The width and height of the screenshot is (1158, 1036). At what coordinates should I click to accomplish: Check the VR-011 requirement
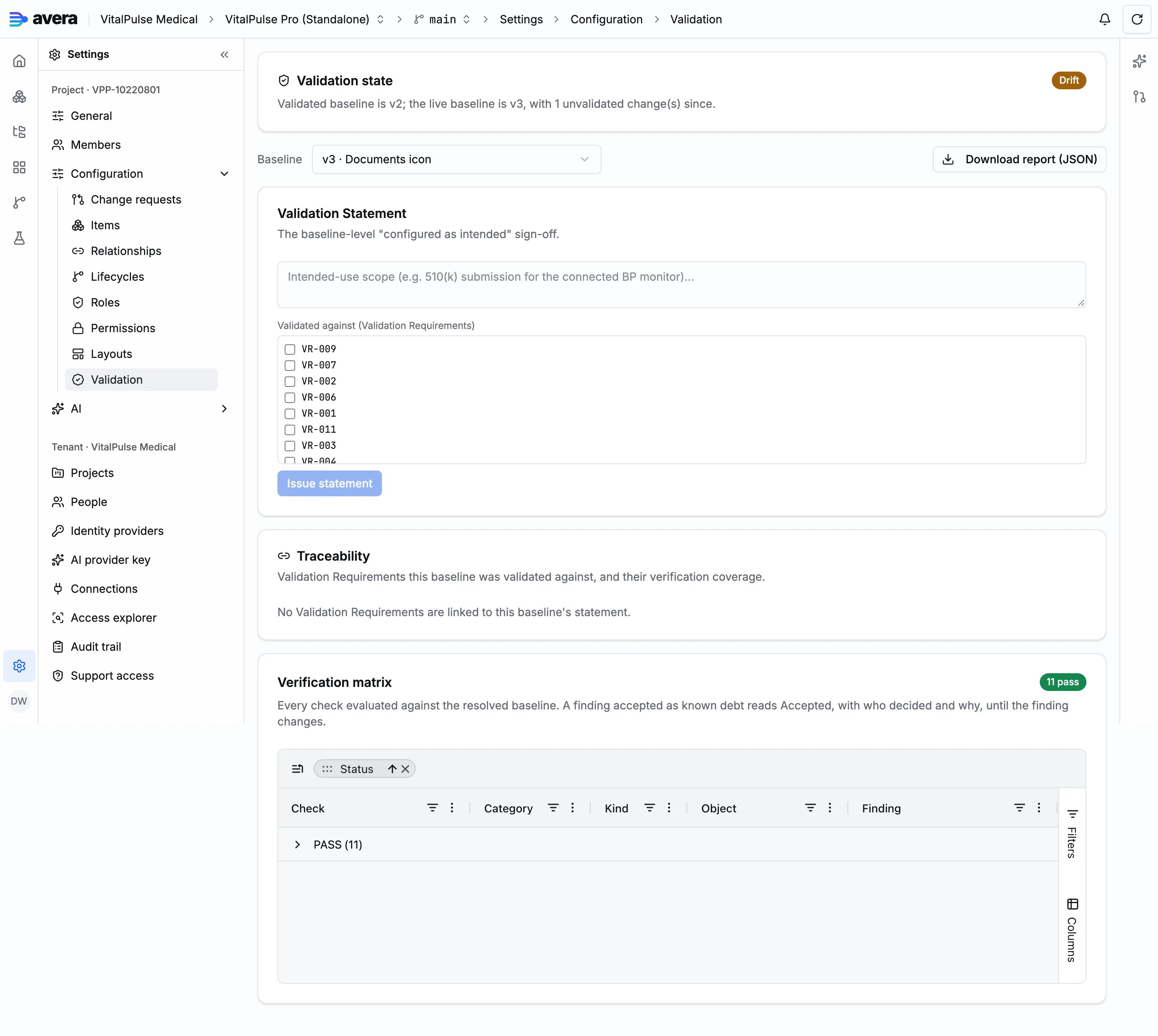click(289, 430)
